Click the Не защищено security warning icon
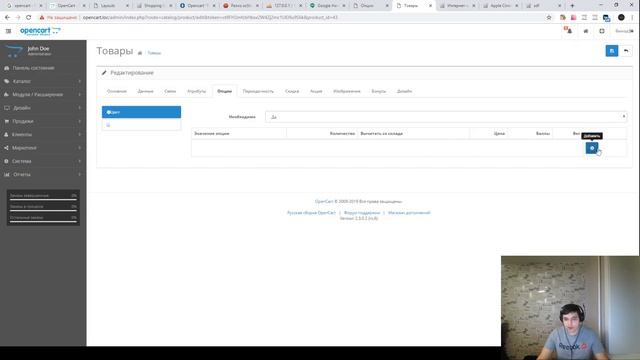Viewport: 640px width, 360px height. [x=42, y=18]
